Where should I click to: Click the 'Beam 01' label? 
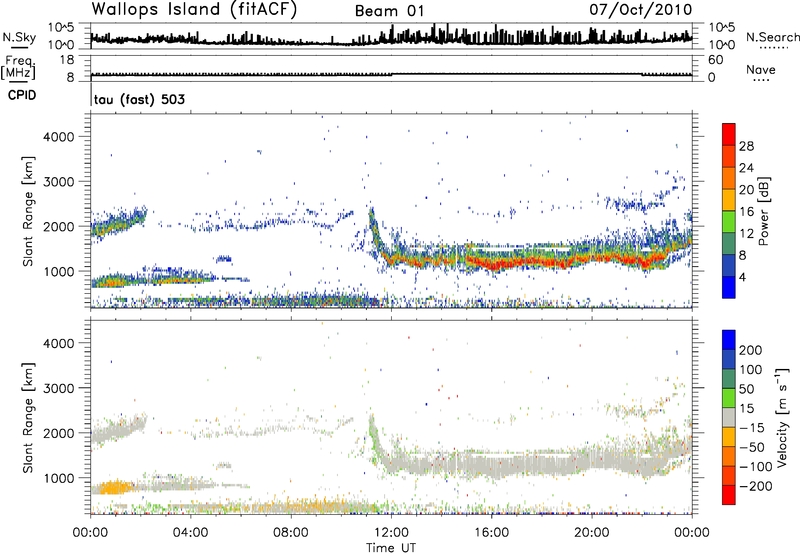coord(389,11)
